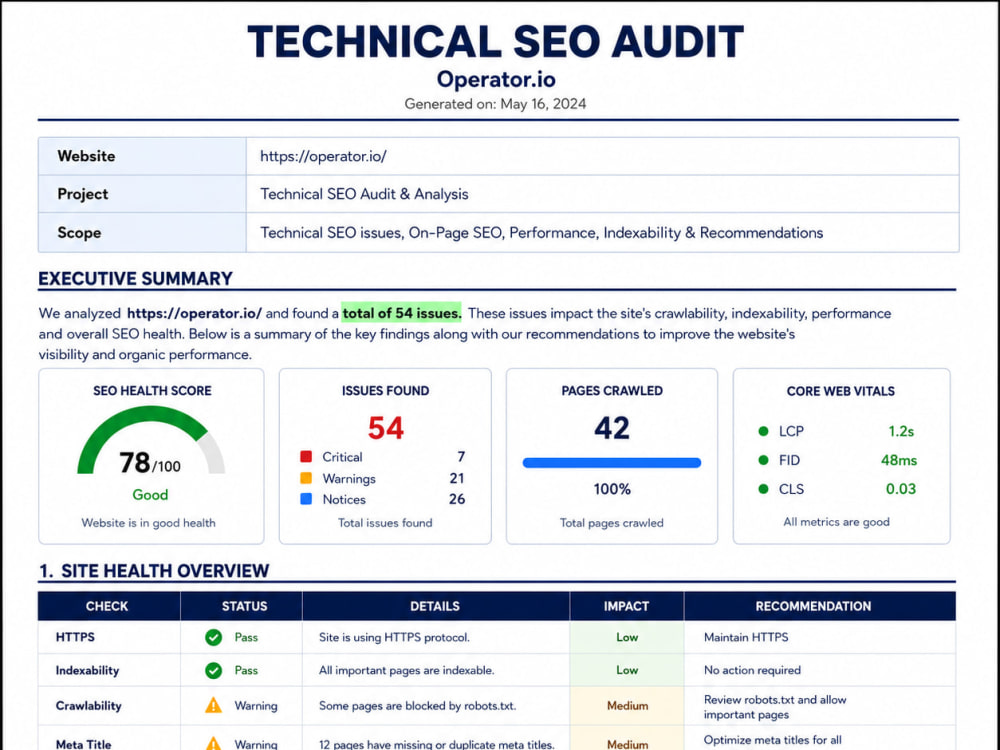Click 'Medium' impact in Crawlability row
The image size is (1000, 750).
[628, 705]
